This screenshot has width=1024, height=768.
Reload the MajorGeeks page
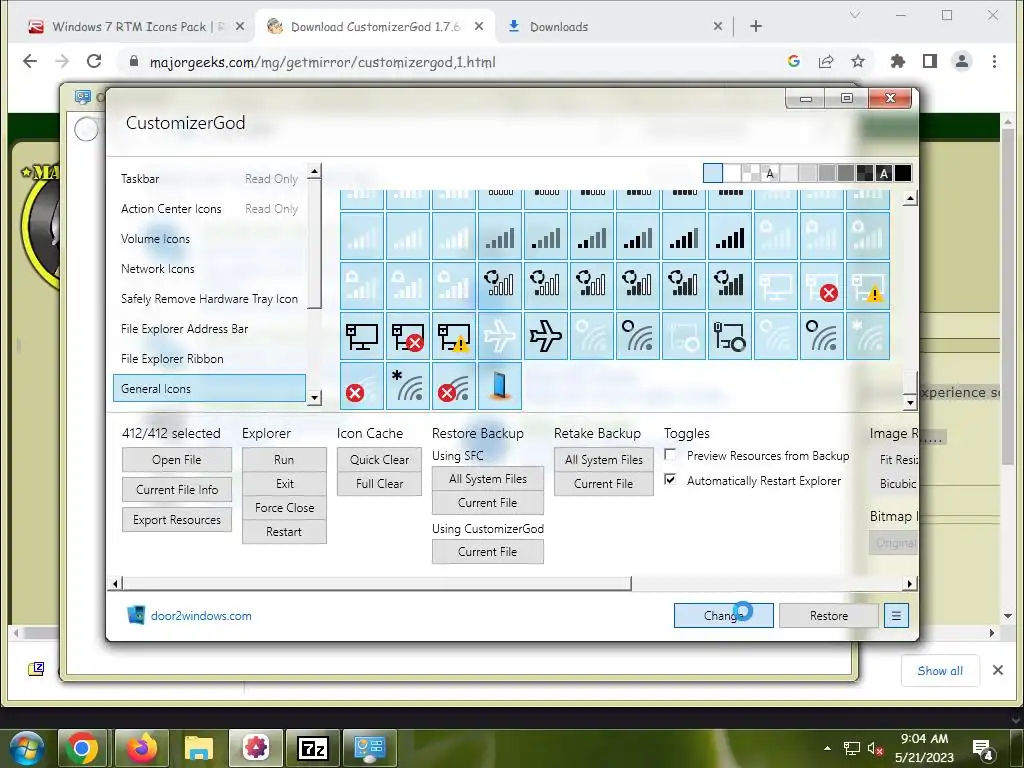(x=94, y=61)
